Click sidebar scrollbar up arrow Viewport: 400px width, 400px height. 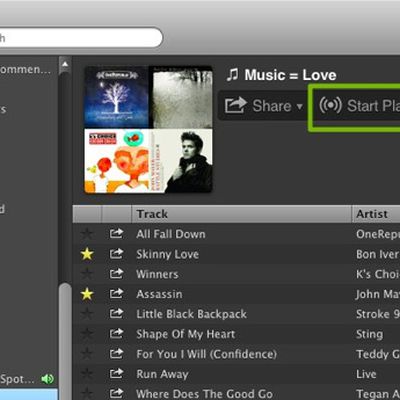[x=65, y=64]
